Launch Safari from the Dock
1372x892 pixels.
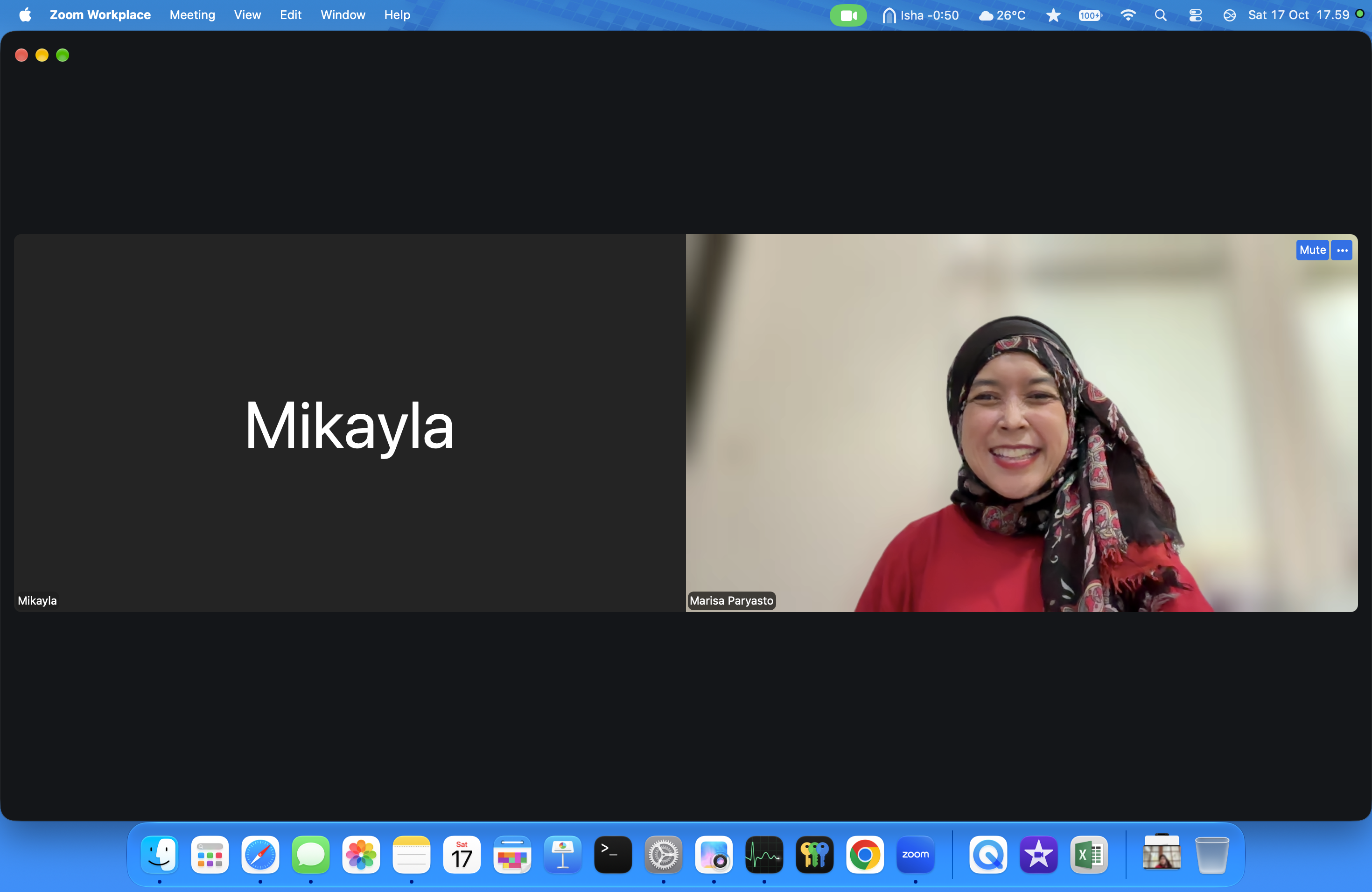point(260,855)
